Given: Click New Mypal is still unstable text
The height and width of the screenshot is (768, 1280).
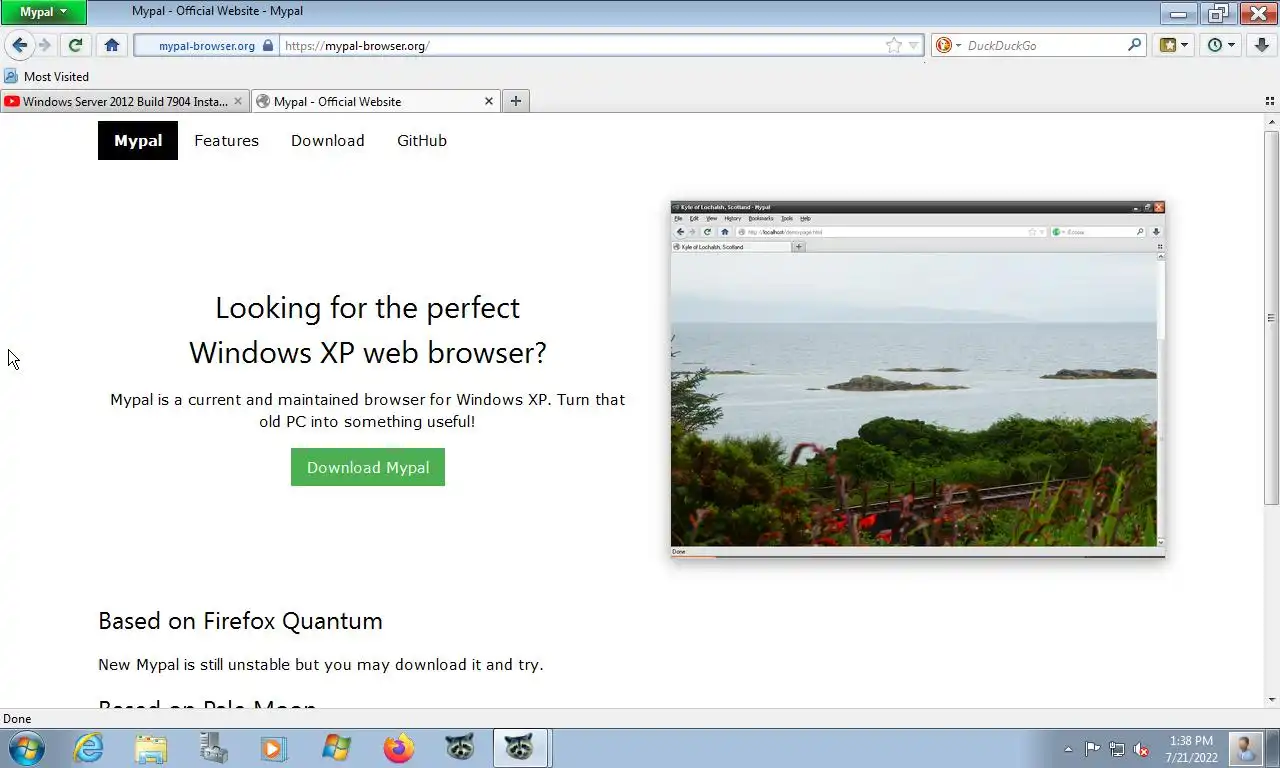Looking at the screenshot, I should point(321,665).
